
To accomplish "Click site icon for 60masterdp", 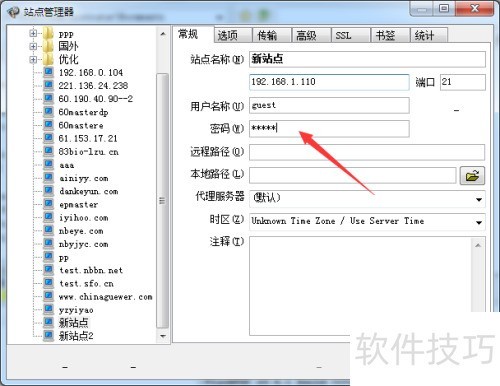I will click(x=48, y=112).
